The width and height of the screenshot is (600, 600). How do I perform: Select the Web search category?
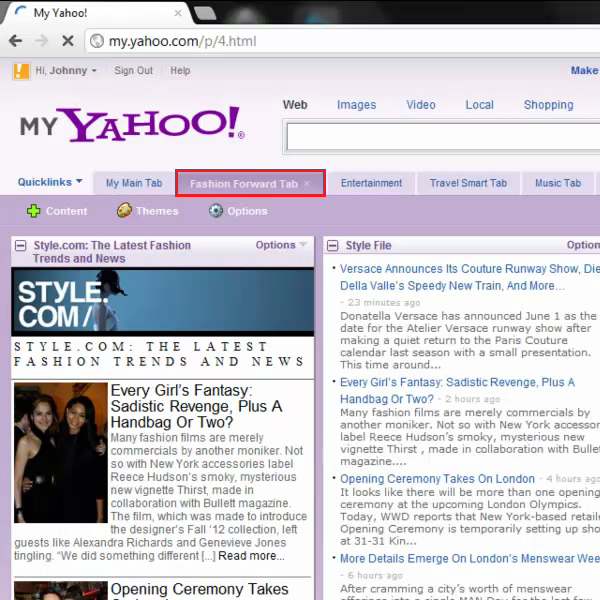click(x=295, y=105)
